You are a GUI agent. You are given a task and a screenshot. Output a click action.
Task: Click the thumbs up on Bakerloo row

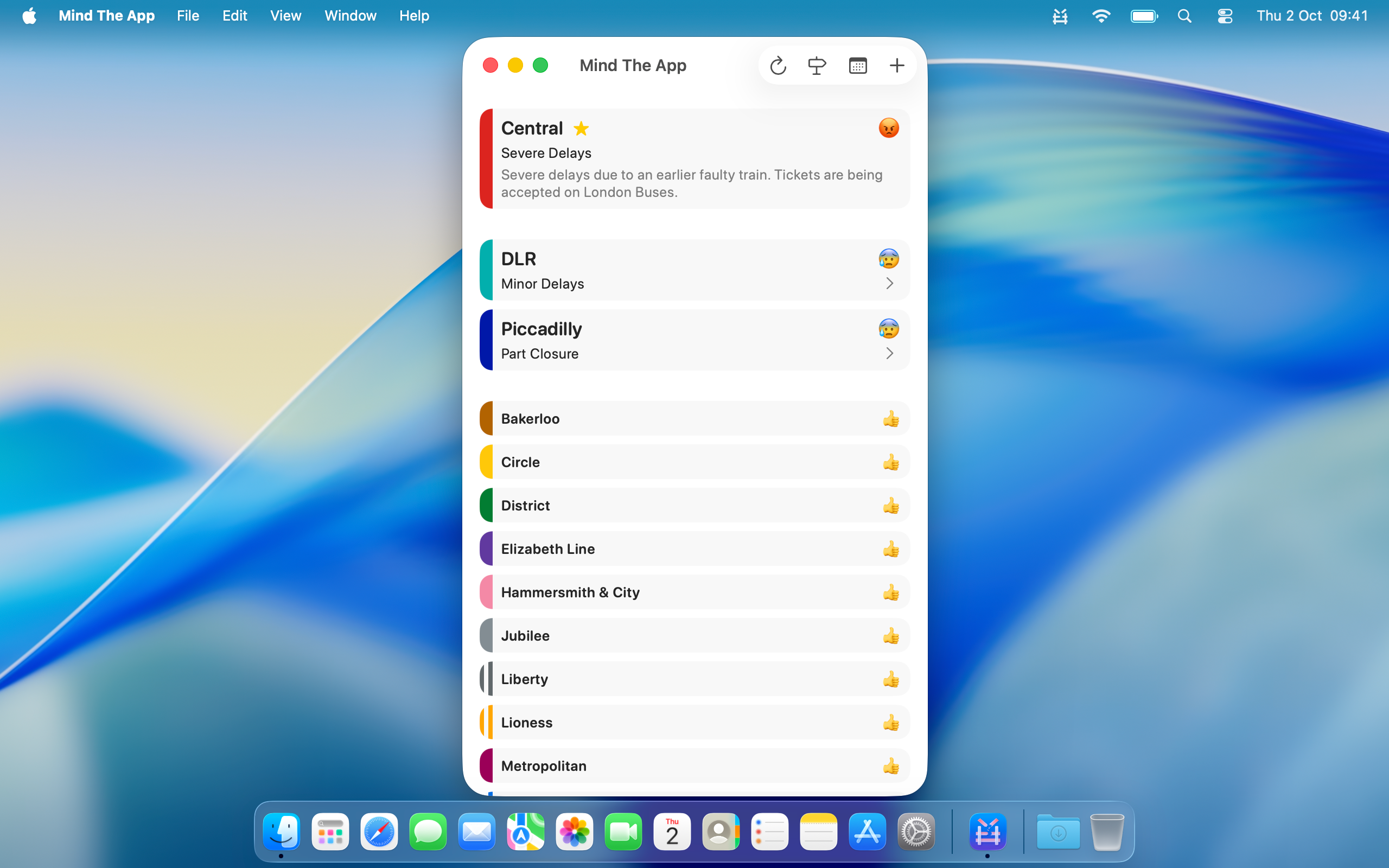pyautogui.click(x=891, y=418)
